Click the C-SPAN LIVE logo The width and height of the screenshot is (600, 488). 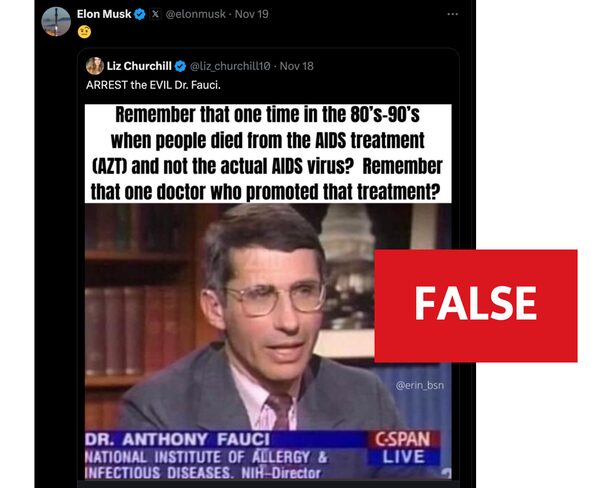[x=403, y=448]
